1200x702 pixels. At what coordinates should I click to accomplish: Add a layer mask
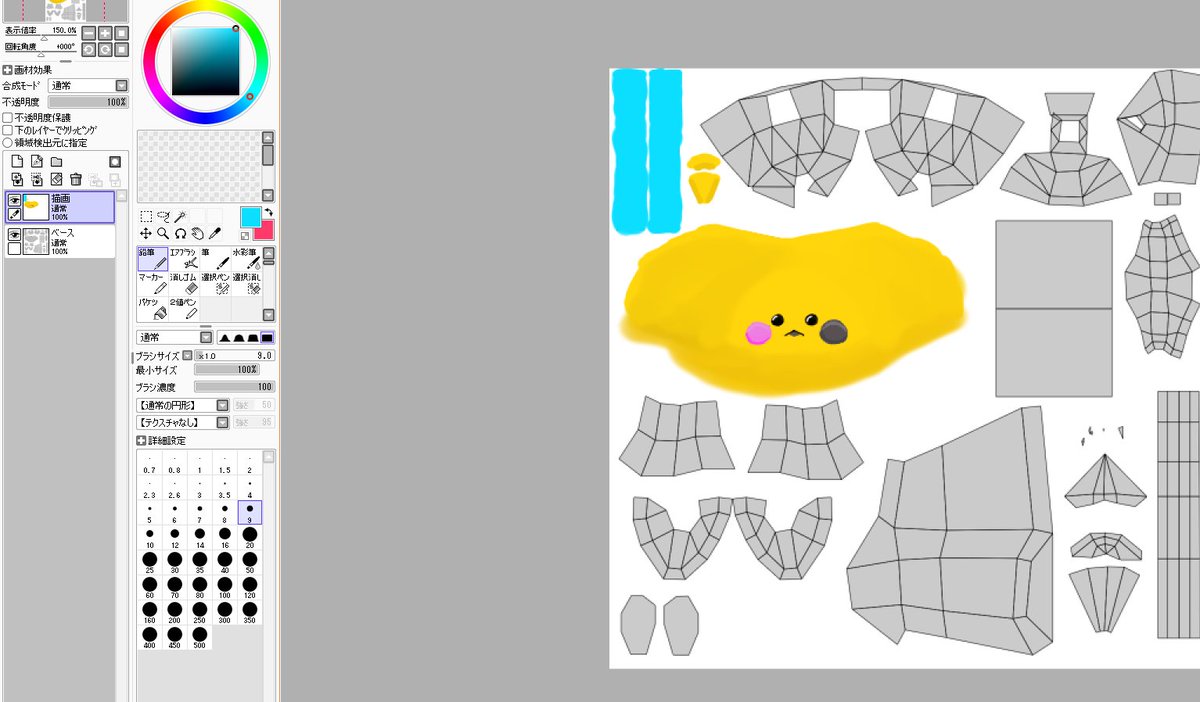[x=115, y=161]
